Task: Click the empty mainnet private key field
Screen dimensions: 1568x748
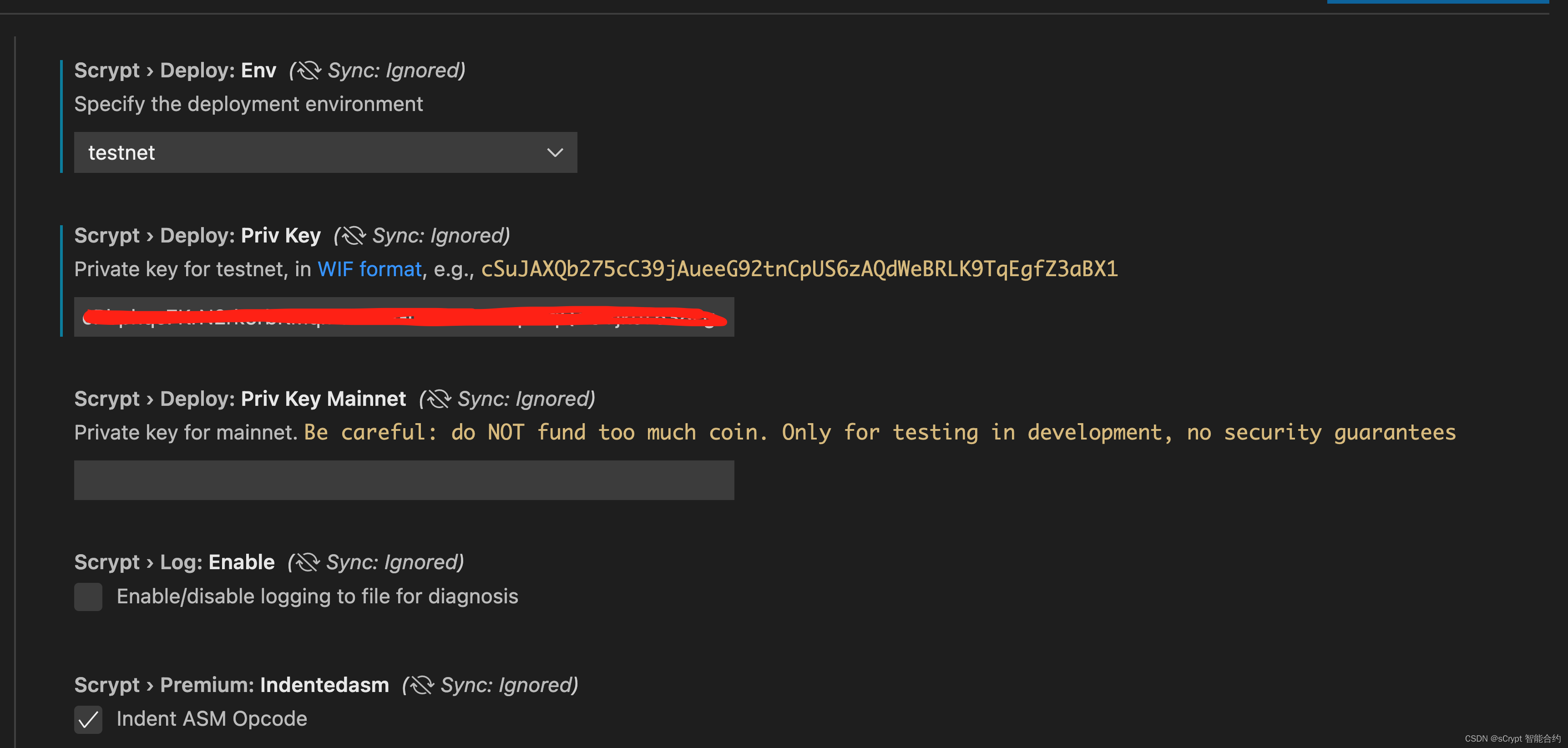Action: pyautogui.click(x=404, y=480)
